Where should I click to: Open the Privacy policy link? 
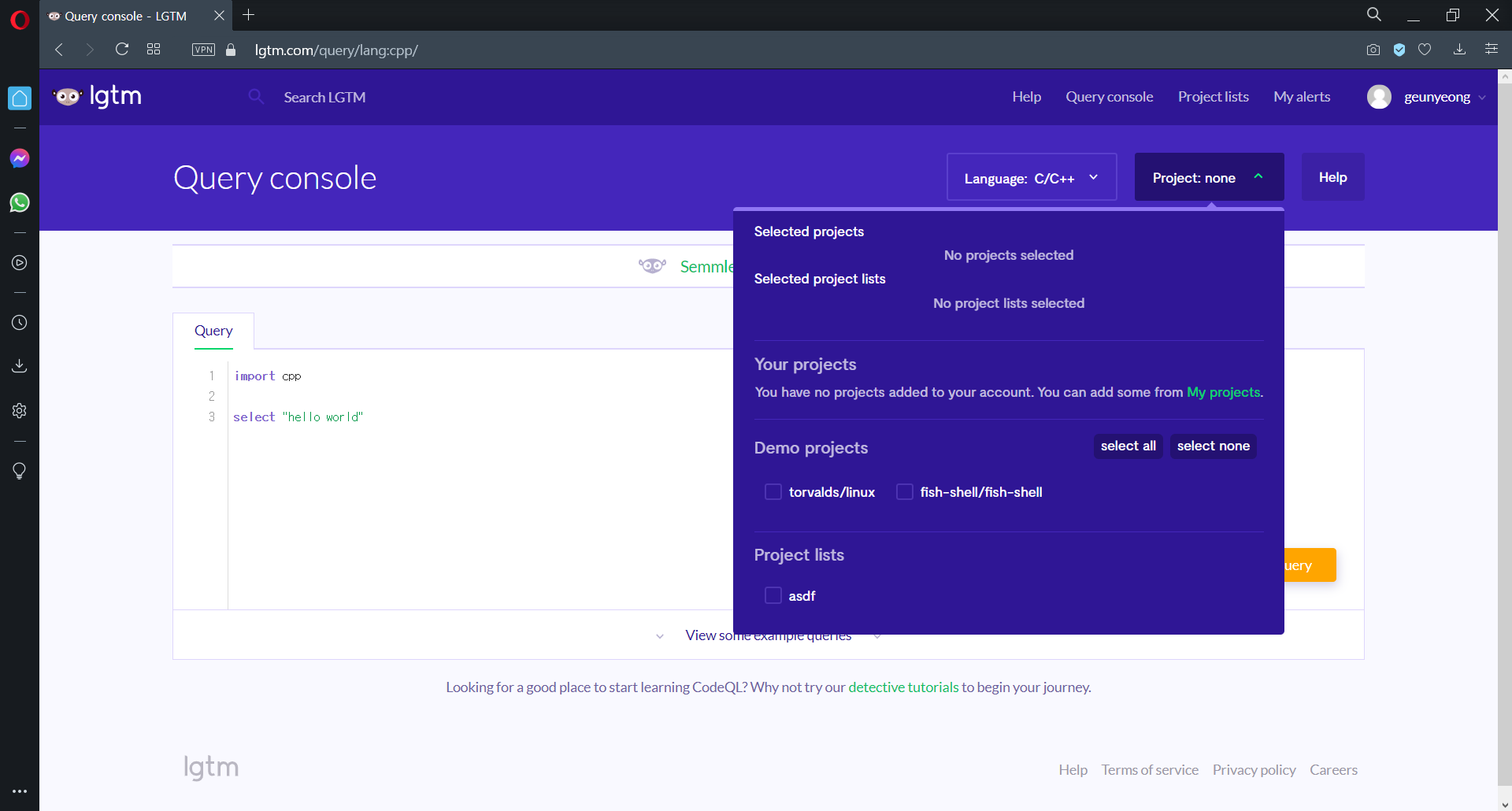(1254, 770)
